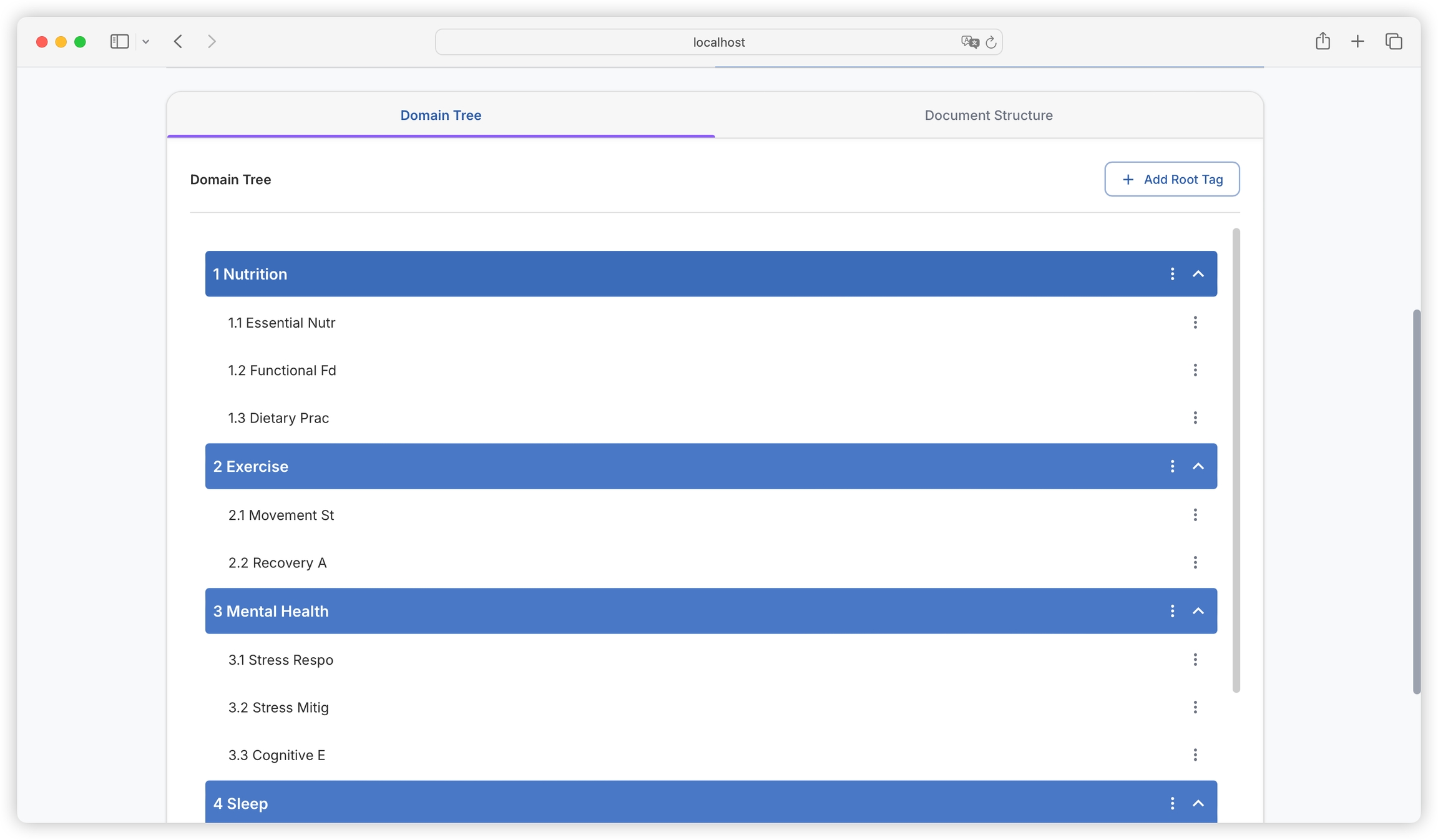1438x840 pixels.
Task: Click the domain tree inner scrollbar
Action: coord(1236,460)
